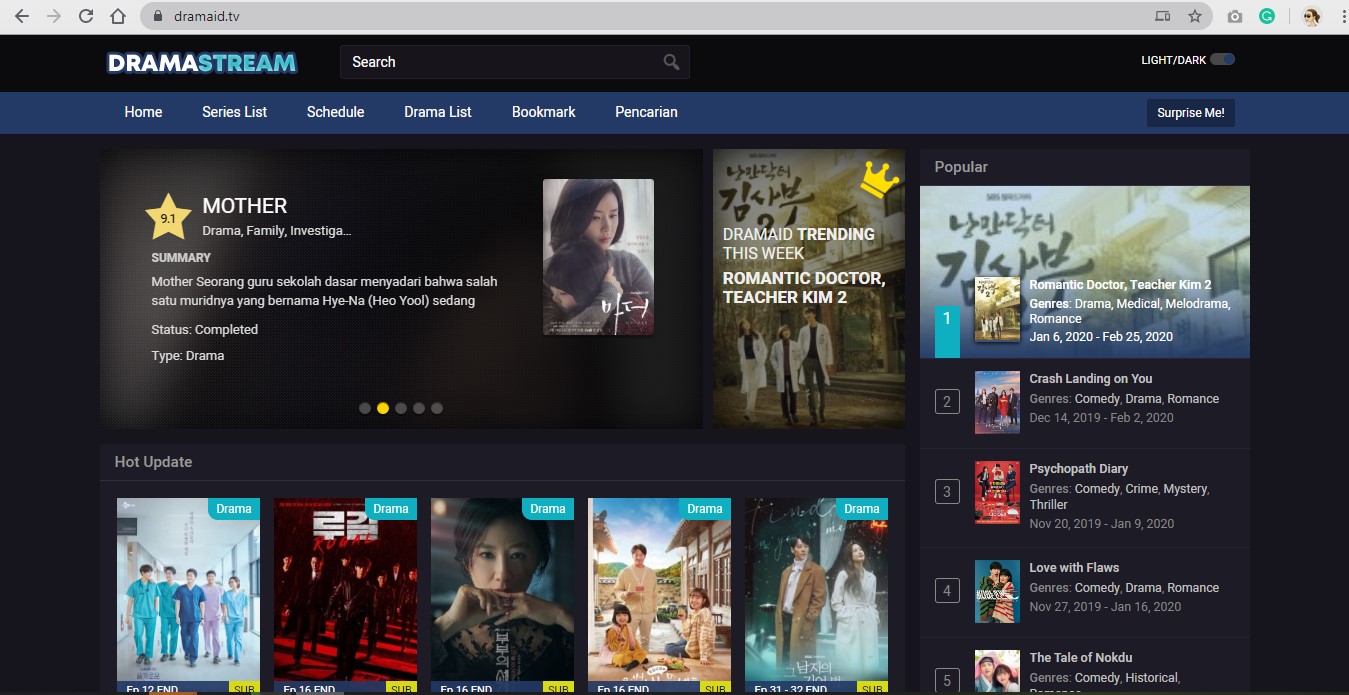Go to Home menu
This screenshot has width=1349, height=695.
click(143, 112)
